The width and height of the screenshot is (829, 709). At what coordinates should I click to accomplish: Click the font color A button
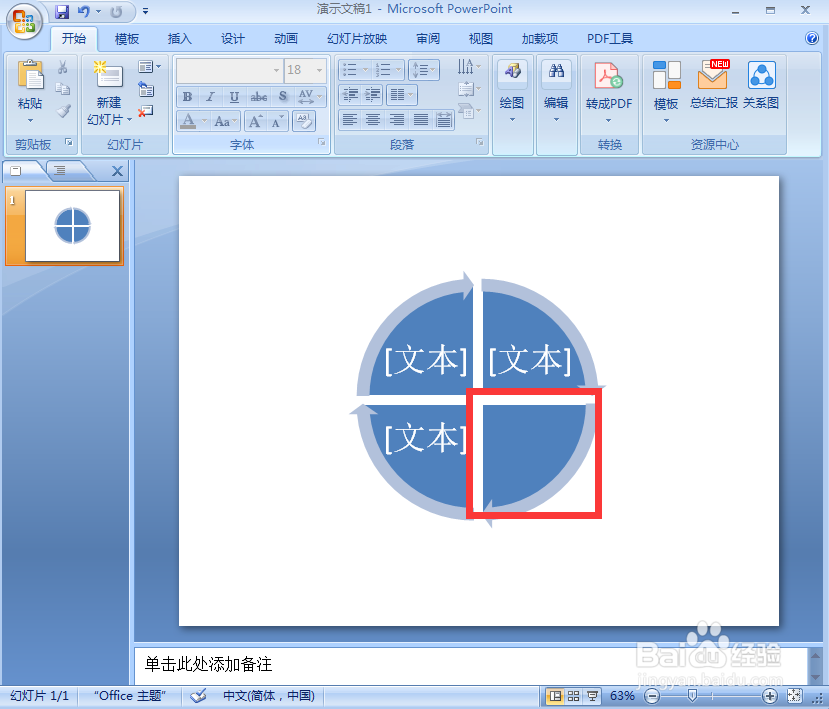point(188,121)
